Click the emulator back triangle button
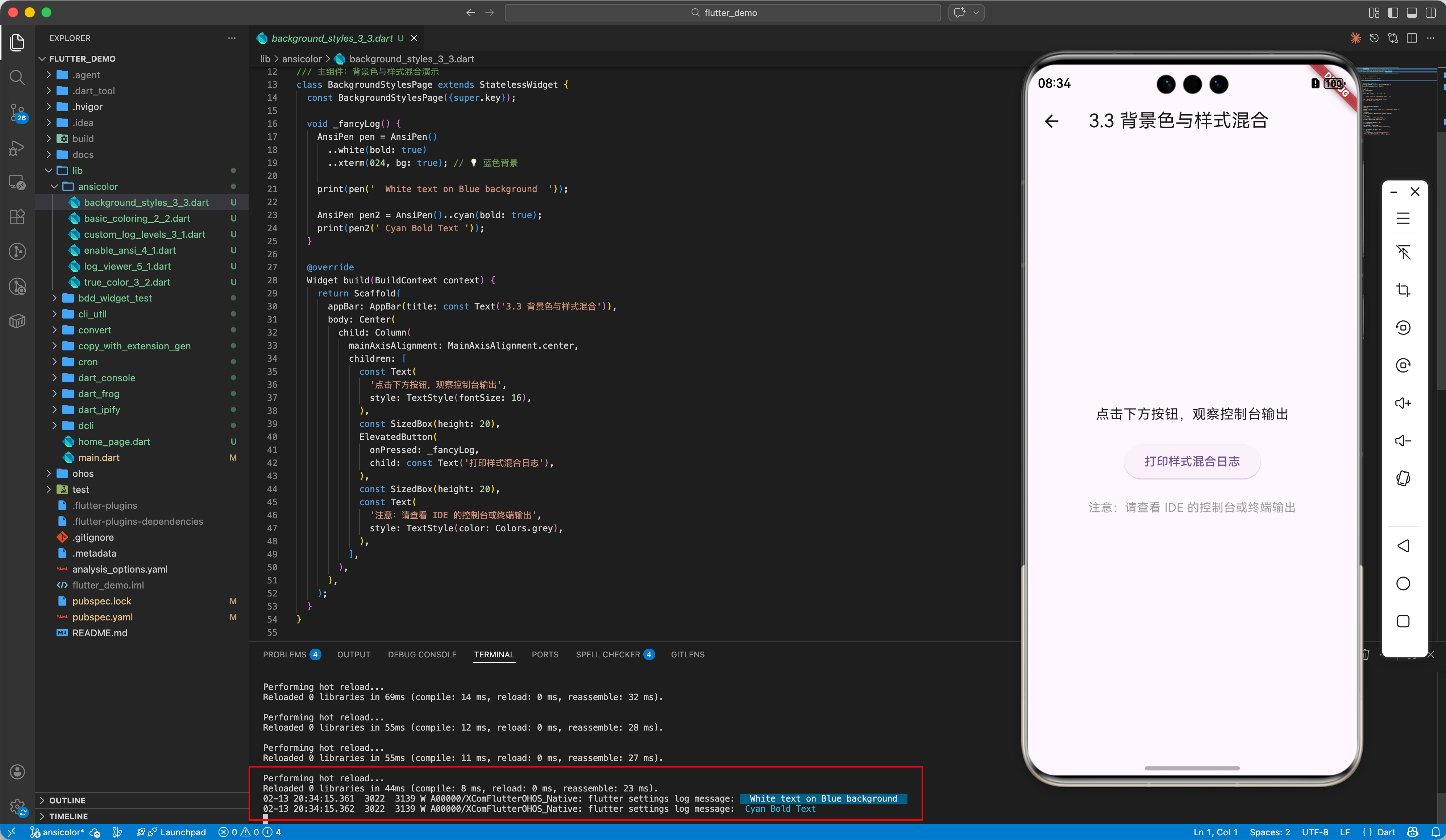The image size is (1446, 840). pyautogui.click(x=1403, y=546)
